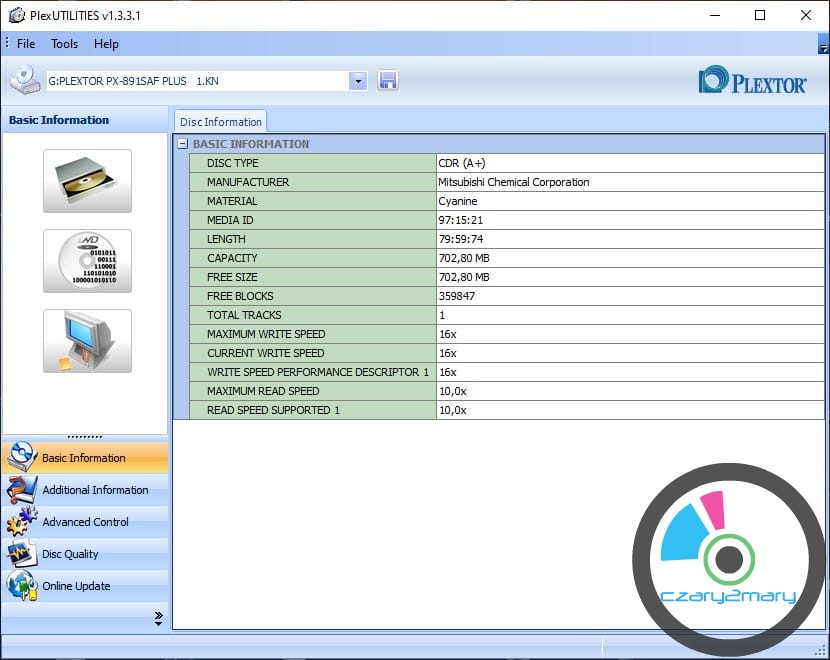Click the optical drive tray icon button
This screenshot has height=660, width=830.
87,181
